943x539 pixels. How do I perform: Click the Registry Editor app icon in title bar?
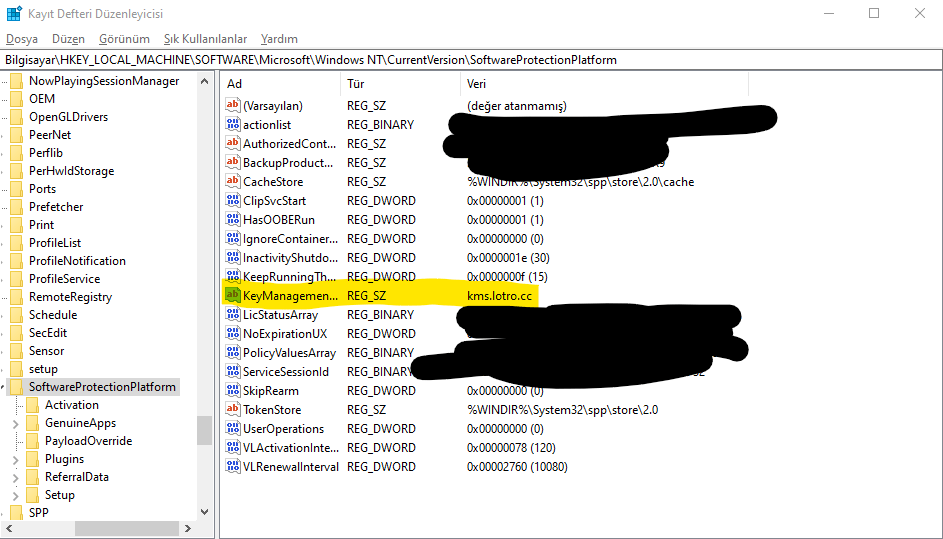tap(14, 13)
